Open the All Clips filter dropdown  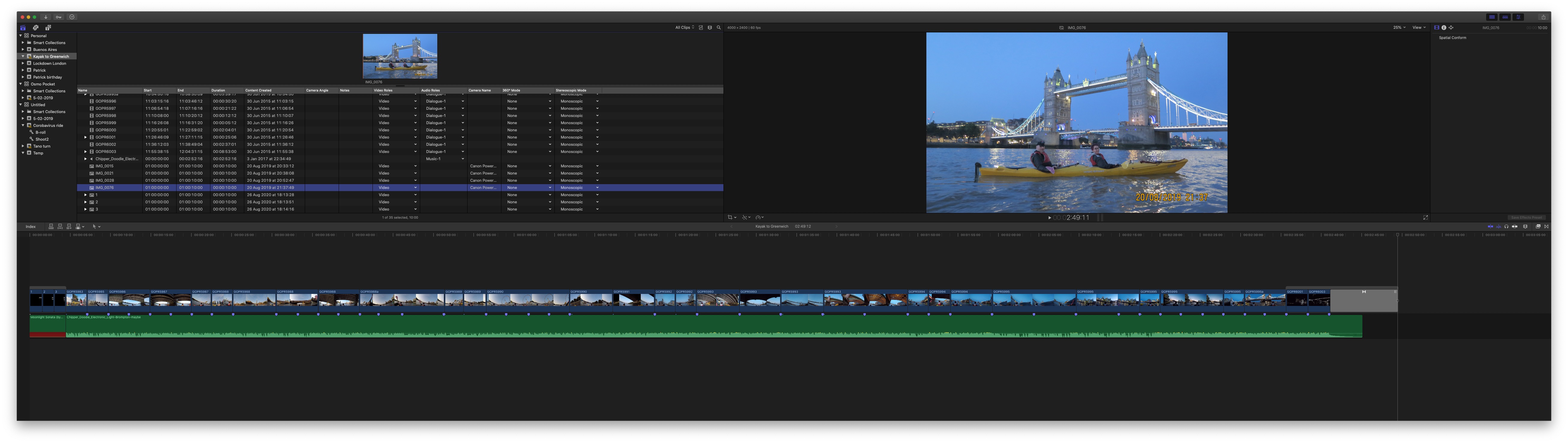pyautogui.click(x=684, y=27)
